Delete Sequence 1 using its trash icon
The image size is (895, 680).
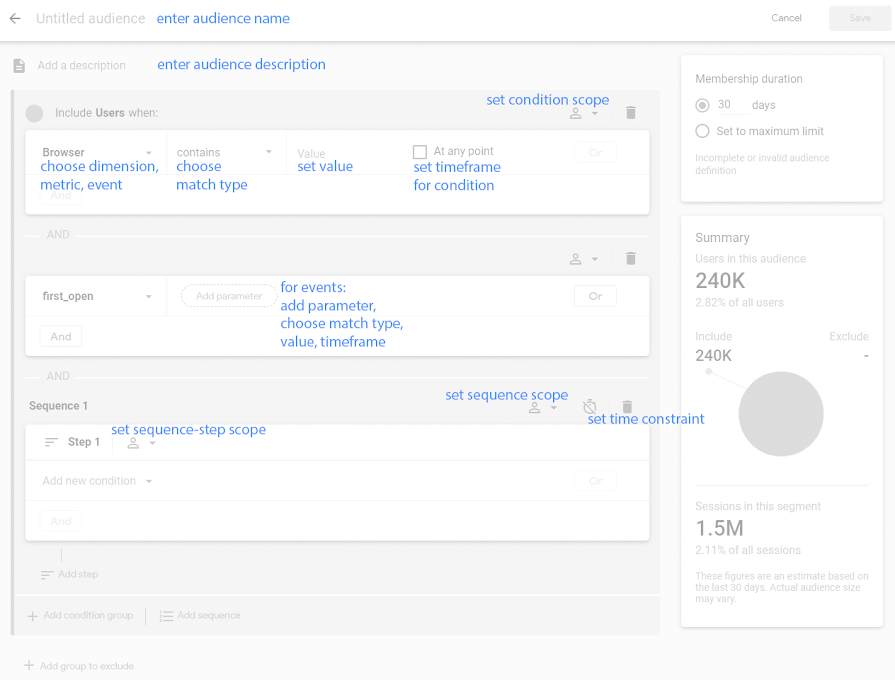(x=626, y=407)
